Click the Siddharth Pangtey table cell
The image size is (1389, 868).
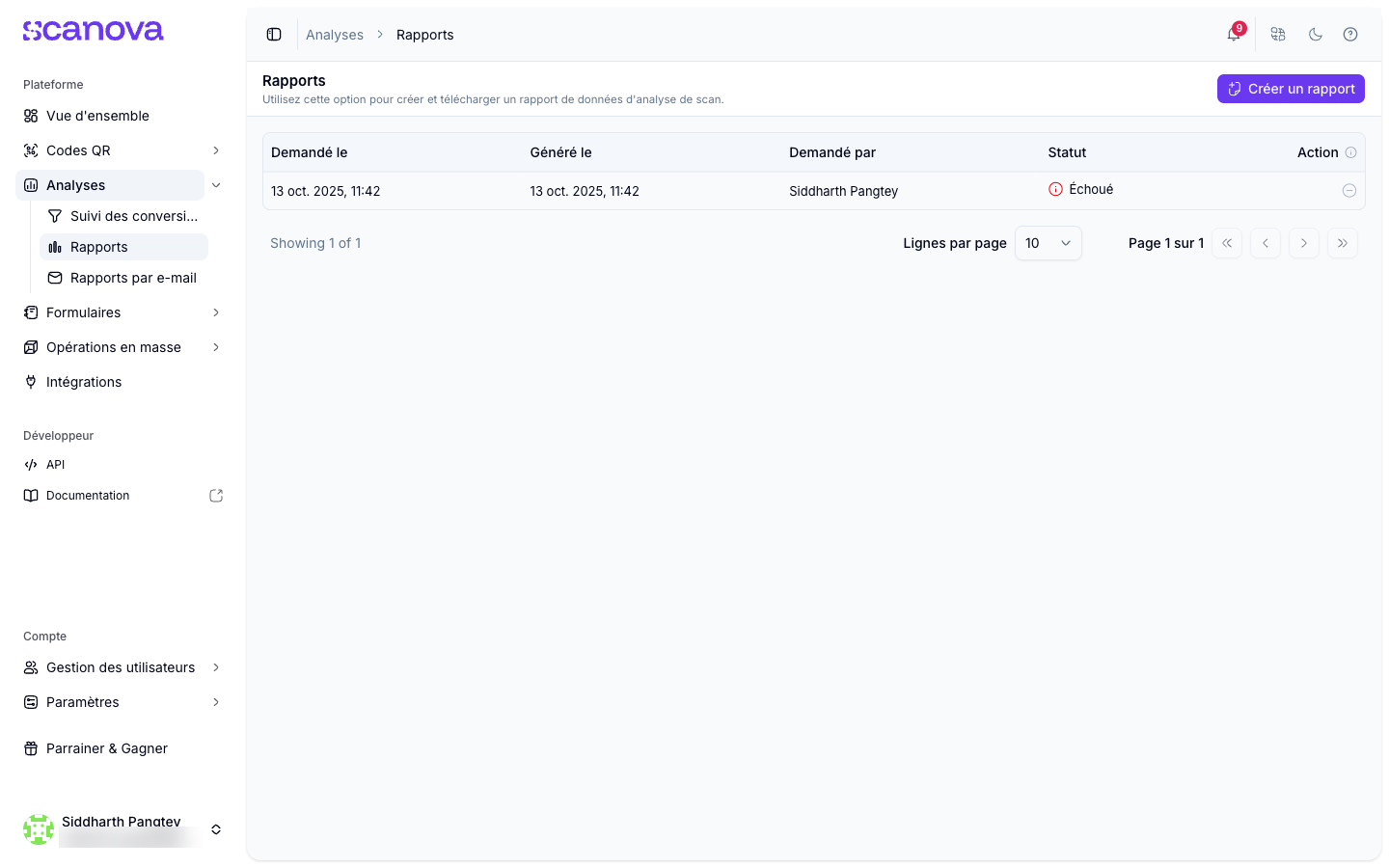844,191
